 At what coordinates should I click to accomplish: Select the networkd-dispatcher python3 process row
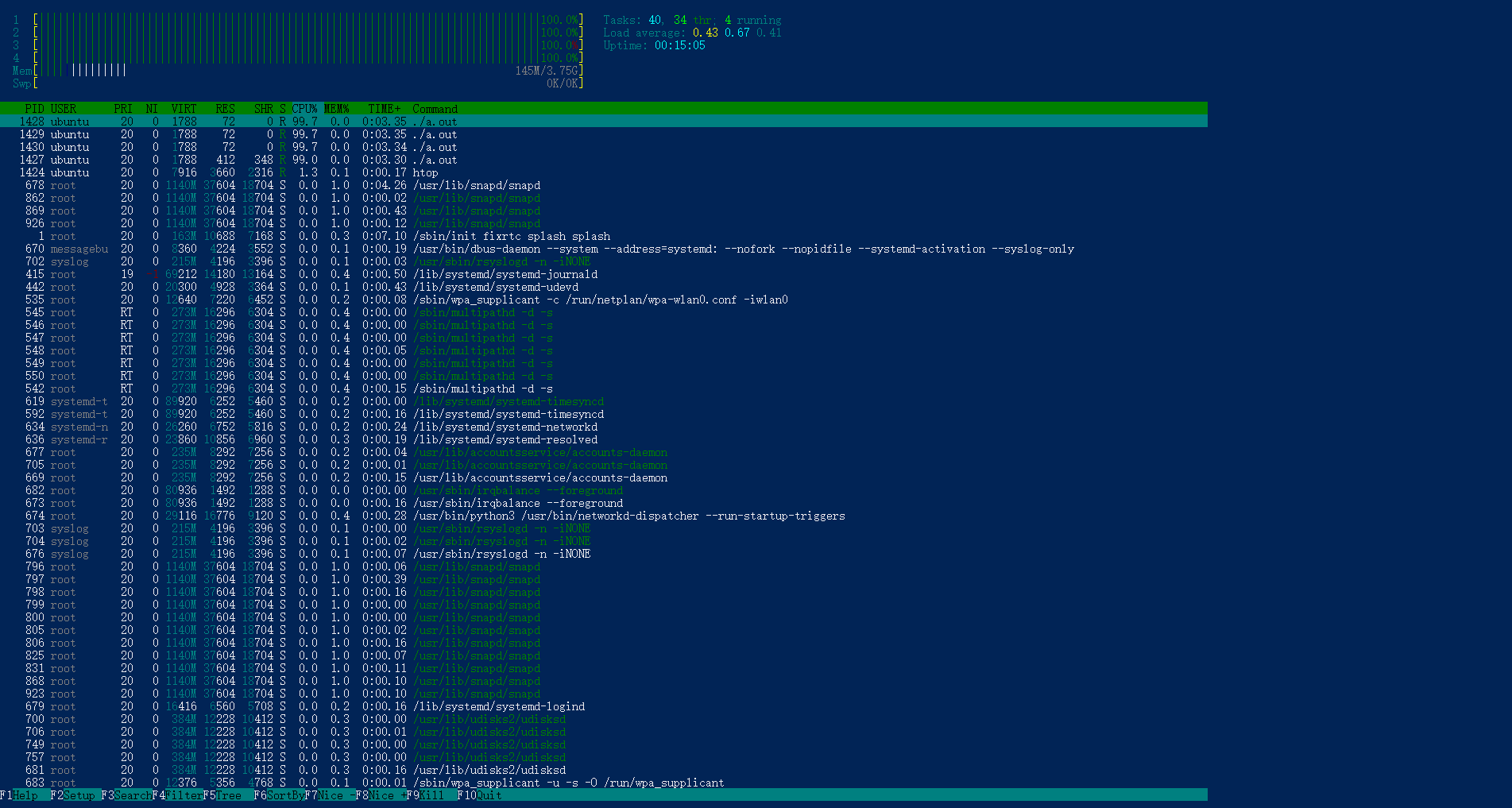click(604, 516)
